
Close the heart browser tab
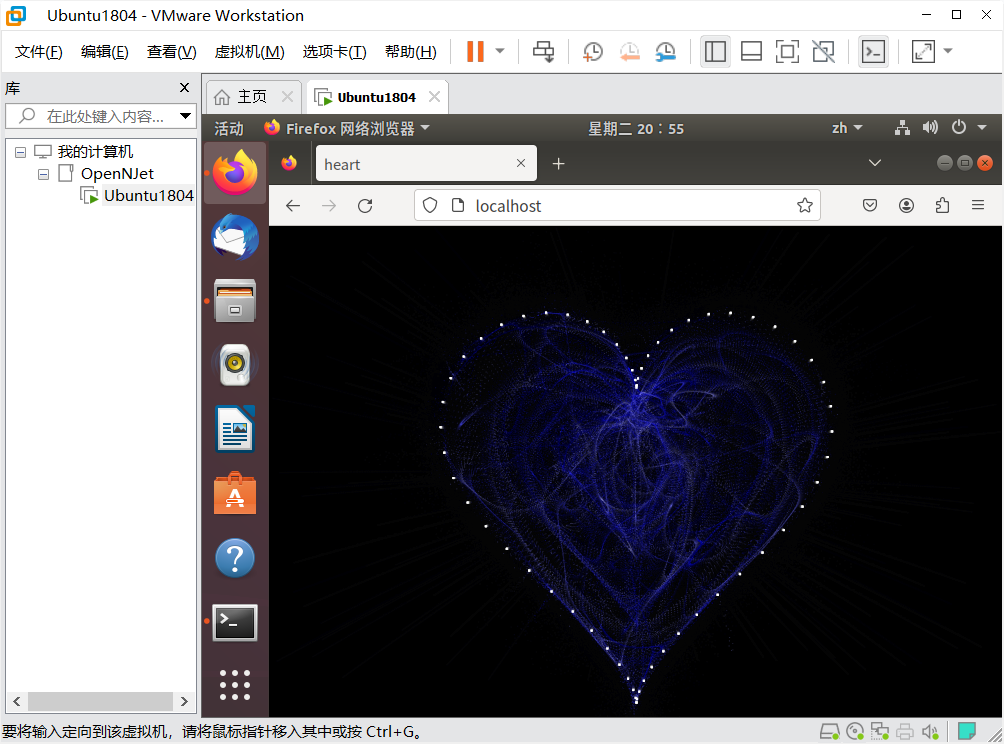pos(521,163)
